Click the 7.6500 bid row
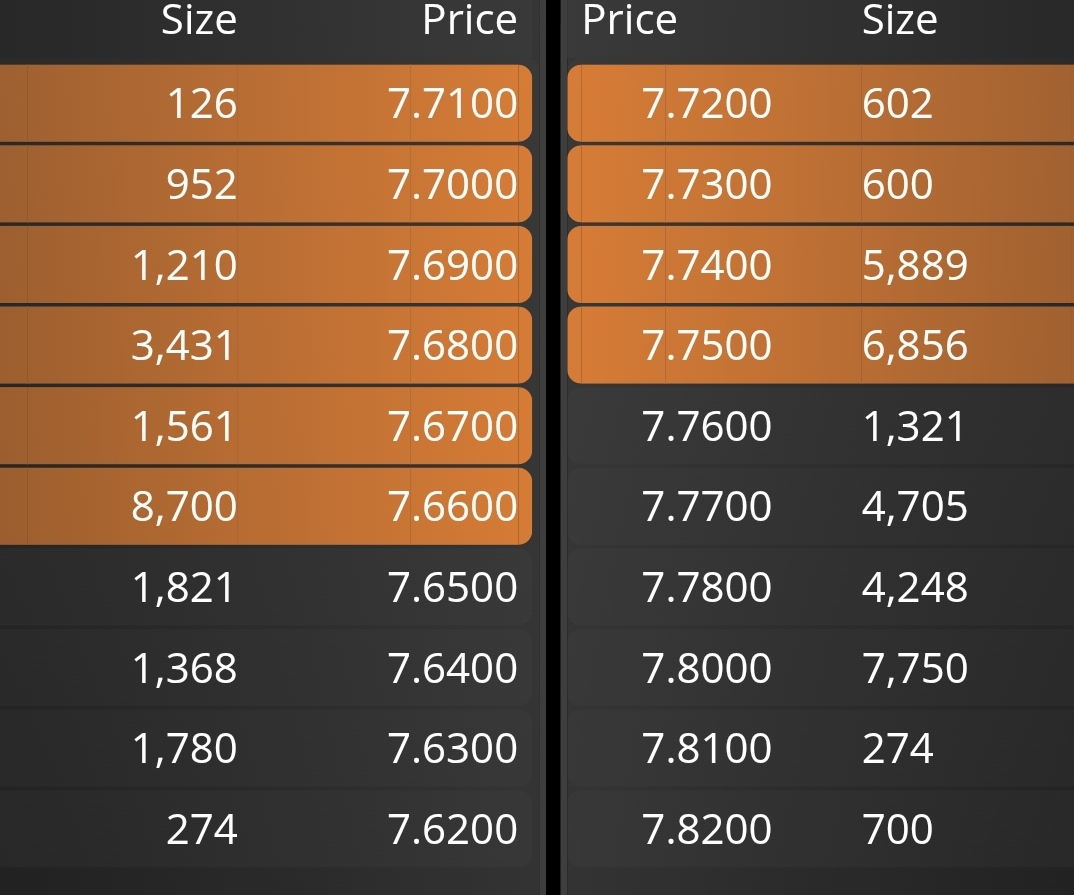Image resolution: width=1074 pixels, height=895 pixels. (x=266, y=588)
